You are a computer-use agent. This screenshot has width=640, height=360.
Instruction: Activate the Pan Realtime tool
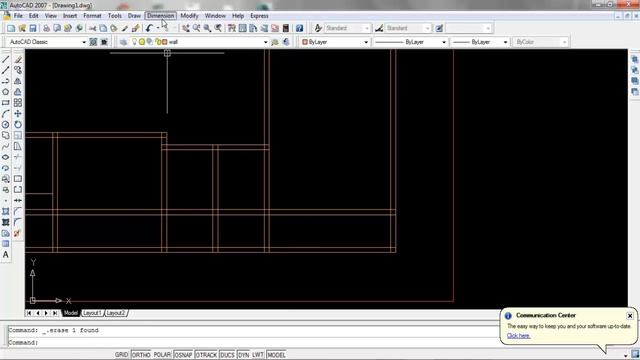(186, 28)
